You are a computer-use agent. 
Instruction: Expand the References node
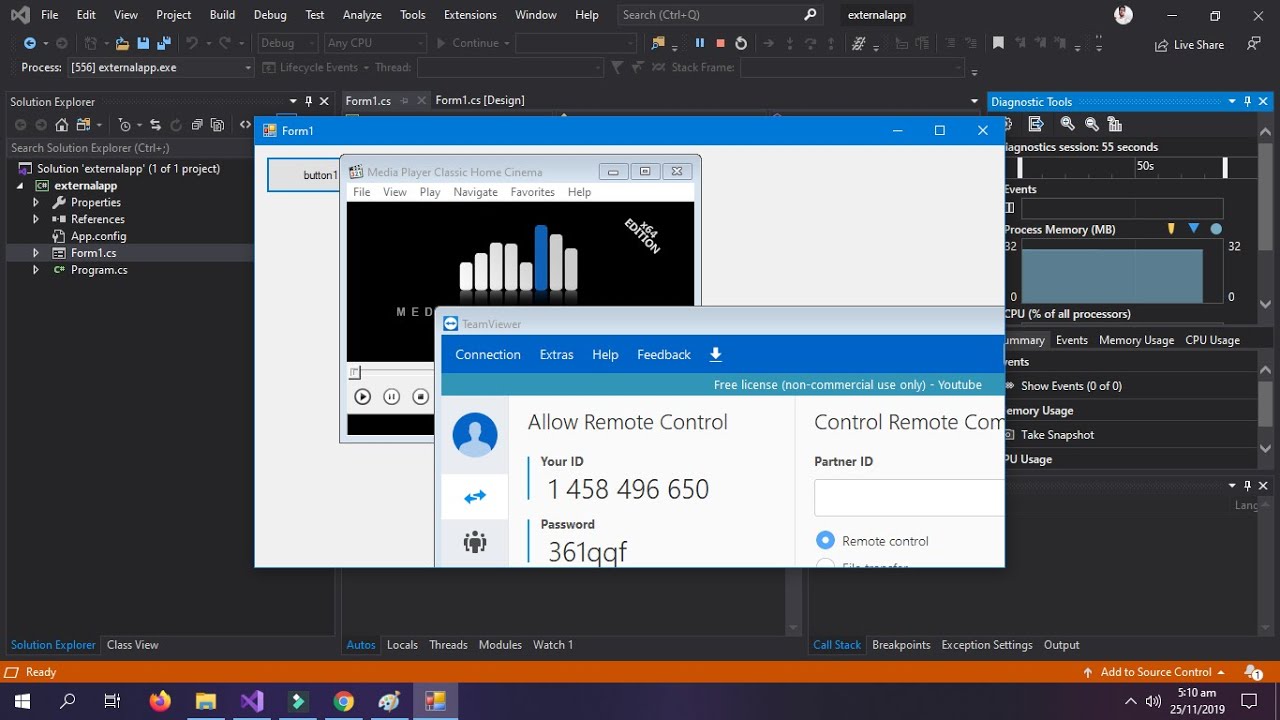coord(36,219)
